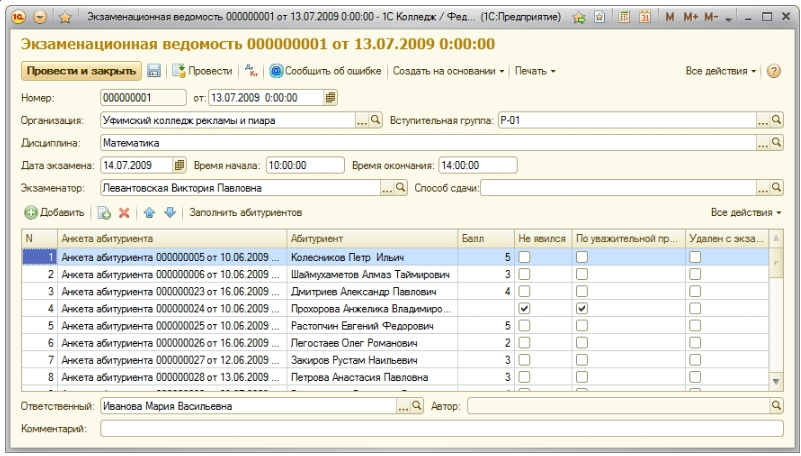Open 'Создать на основании' dropdown menu
Image resolution: width=801 pixels, height=456 pixels.
click(x=449, y=71)
